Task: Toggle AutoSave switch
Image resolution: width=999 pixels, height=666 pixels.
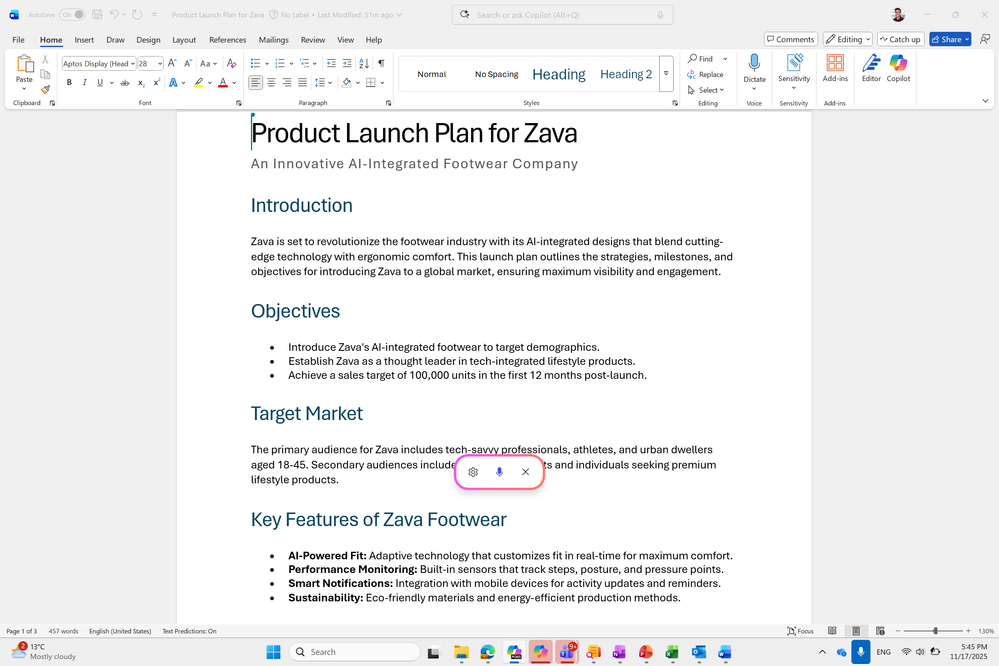Action: (72, 14)
